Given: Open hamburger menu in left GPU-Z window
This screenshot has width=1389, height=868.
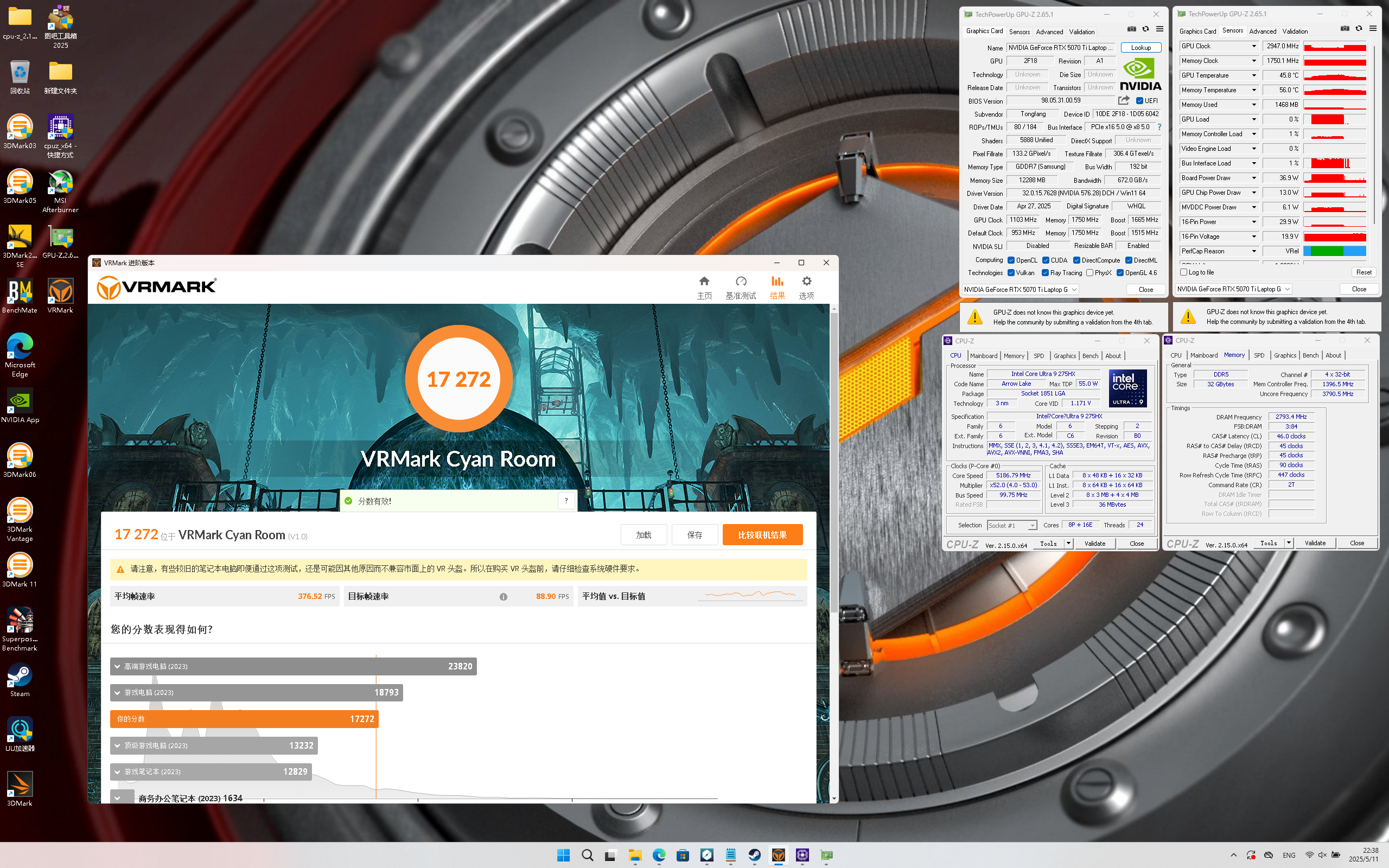Looking at the screenshot, I should (x=1159, y=29).
